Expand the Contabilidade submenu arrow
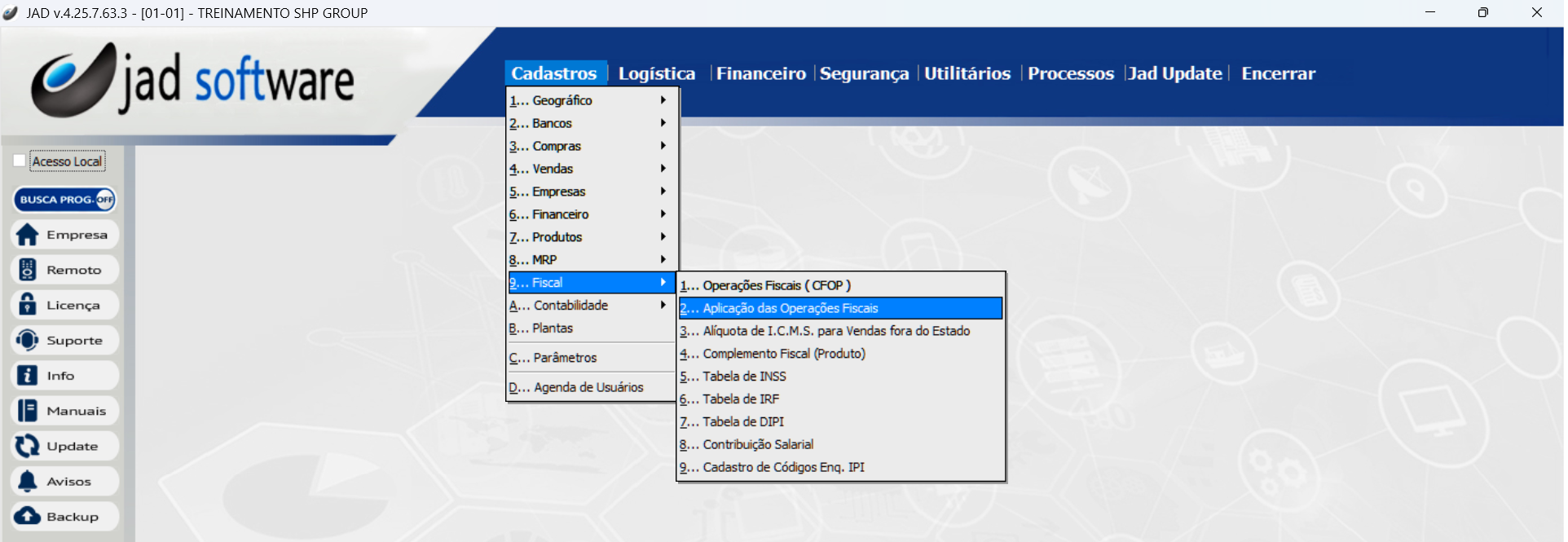The image size is (1568, 542). tap(663, 306)
